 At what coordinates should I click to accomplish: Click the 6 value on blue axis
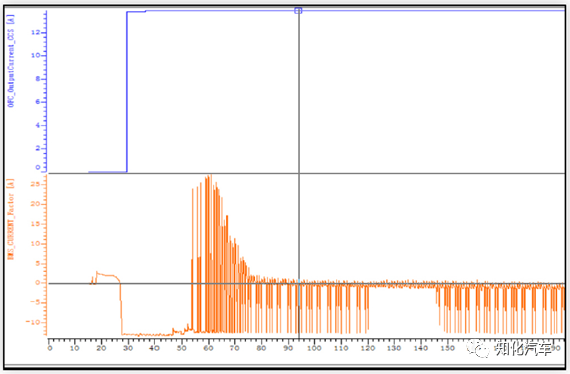(x=38, y=102)
